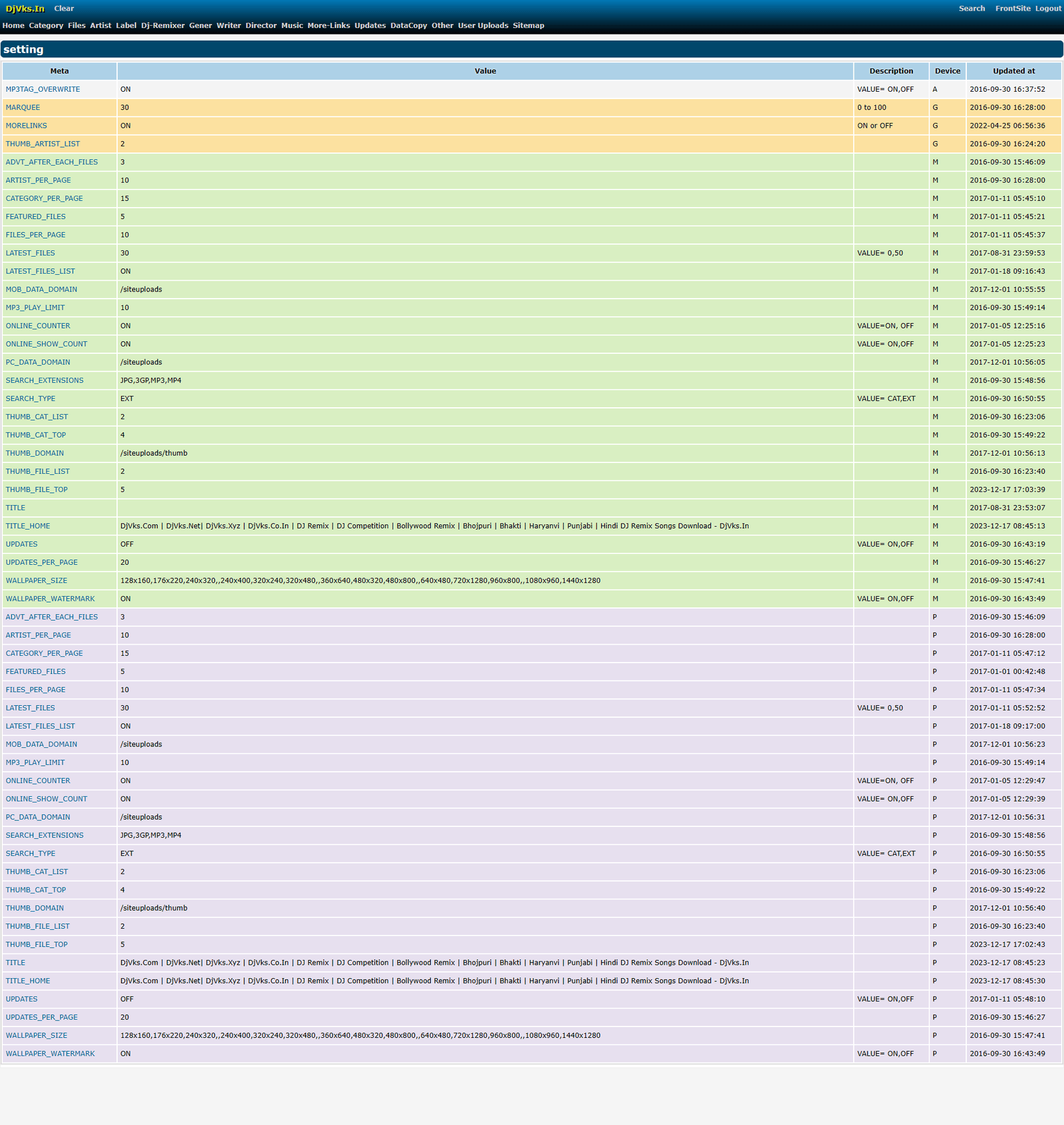Click the Clear link next to the logo
This screenshot has height=1125, width=1064.
[x=64, y=9]
